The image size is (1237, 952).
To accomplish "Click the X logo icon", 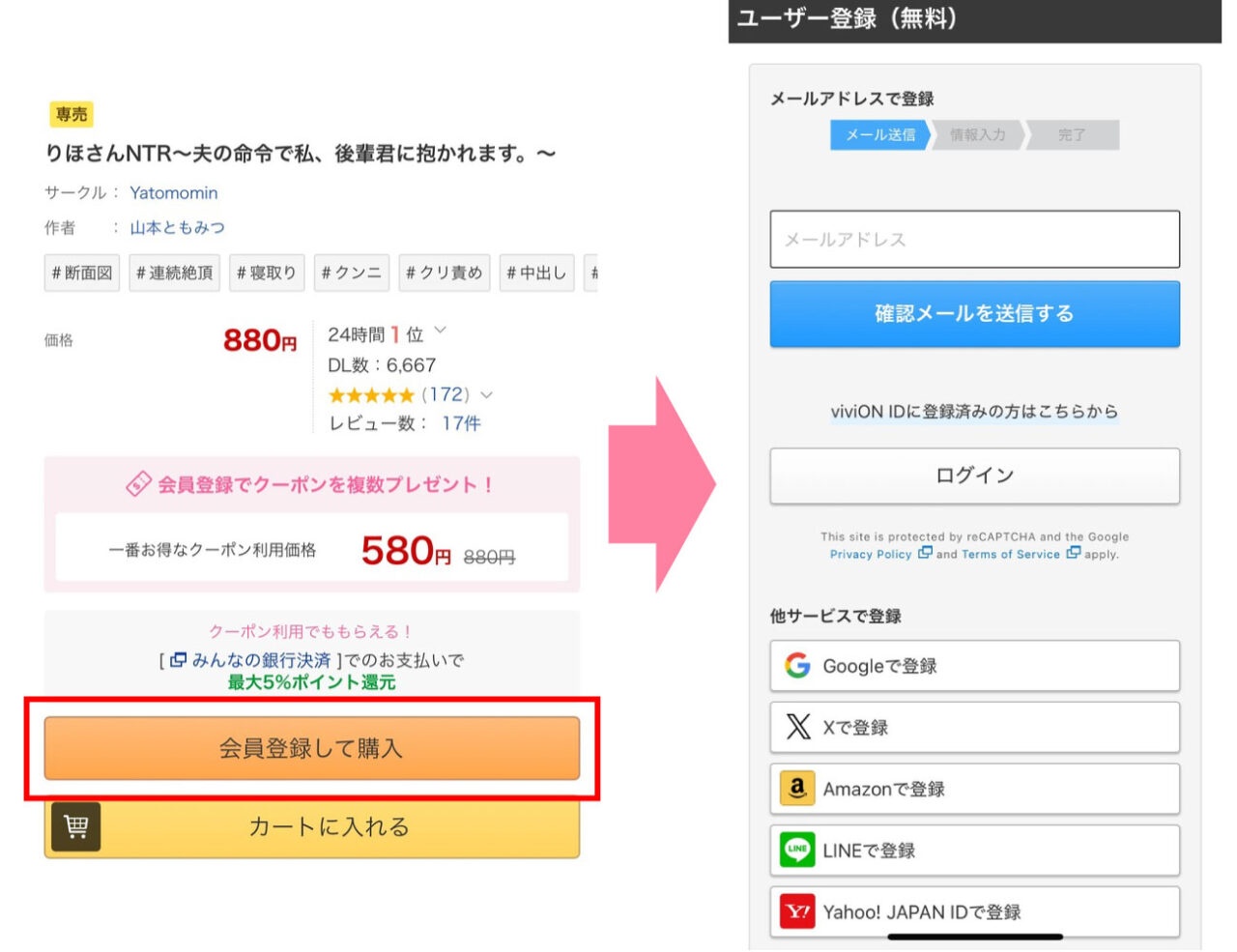I will [798, 727].
